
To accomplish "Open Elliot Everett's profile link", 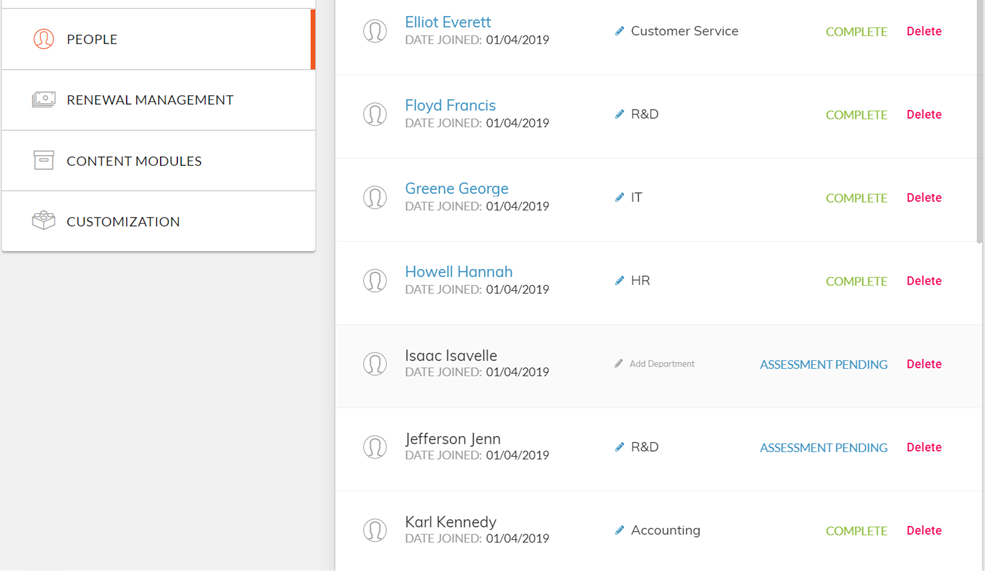I will (x=448, y=22).
